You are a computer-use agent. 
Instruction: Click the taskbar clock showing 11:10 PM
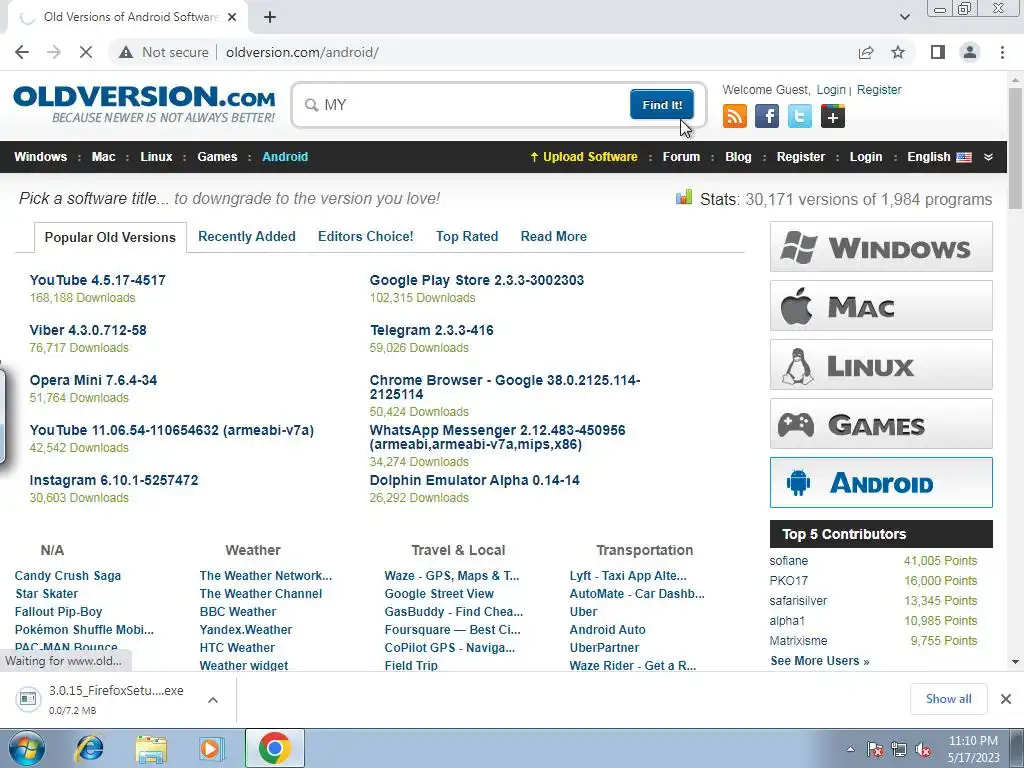coord(973,749)
